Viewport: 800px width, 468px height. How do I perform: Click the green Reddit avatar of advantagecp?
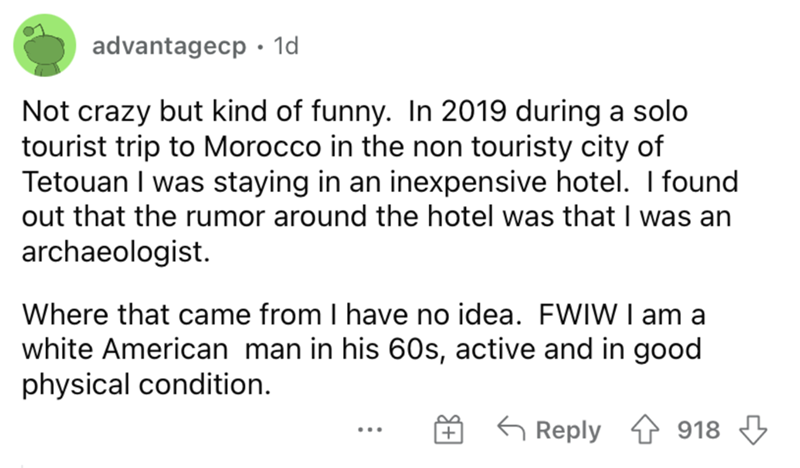coord(44,48)
